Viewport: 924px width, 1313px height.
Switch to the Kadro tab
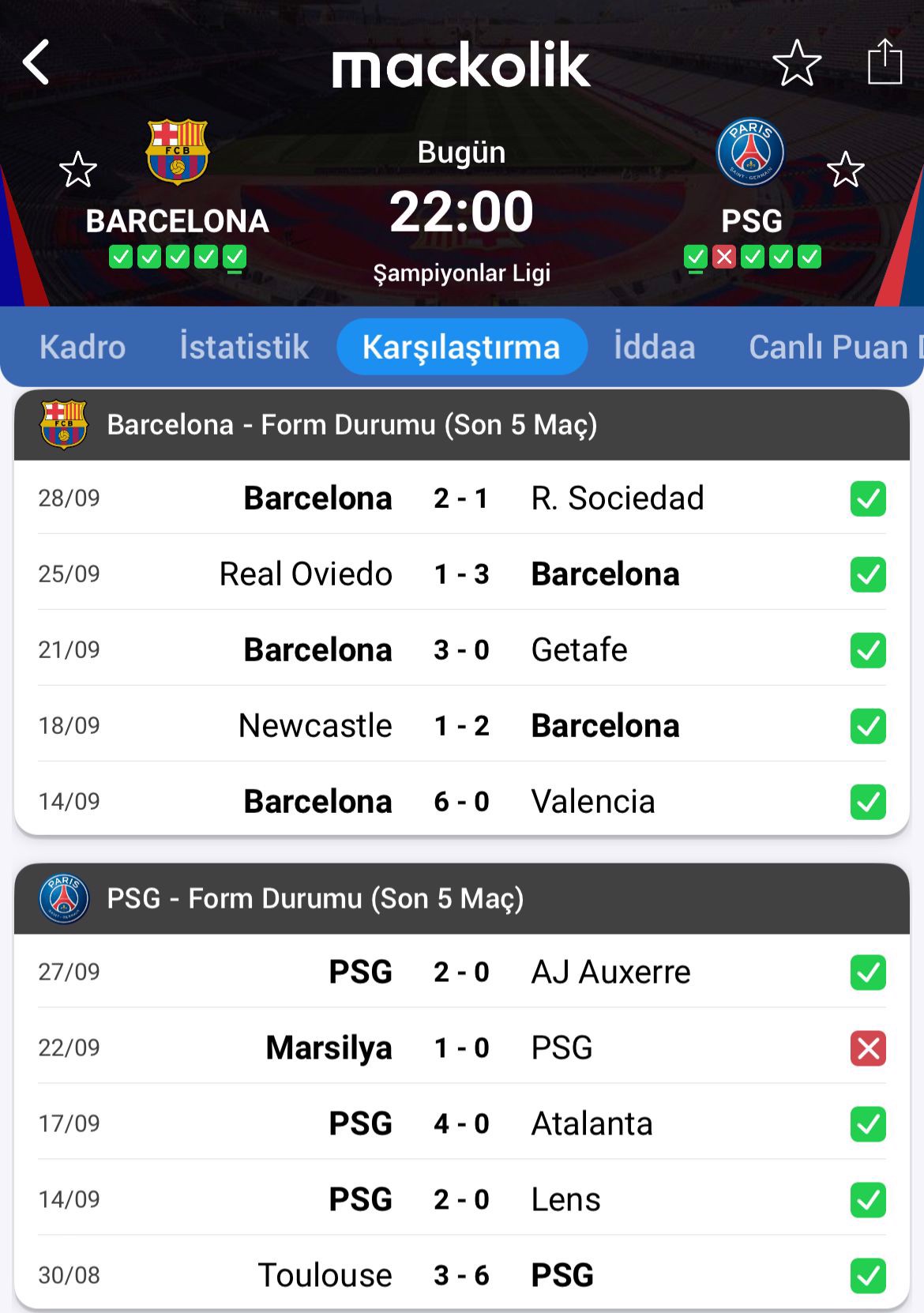click(82, 347)
